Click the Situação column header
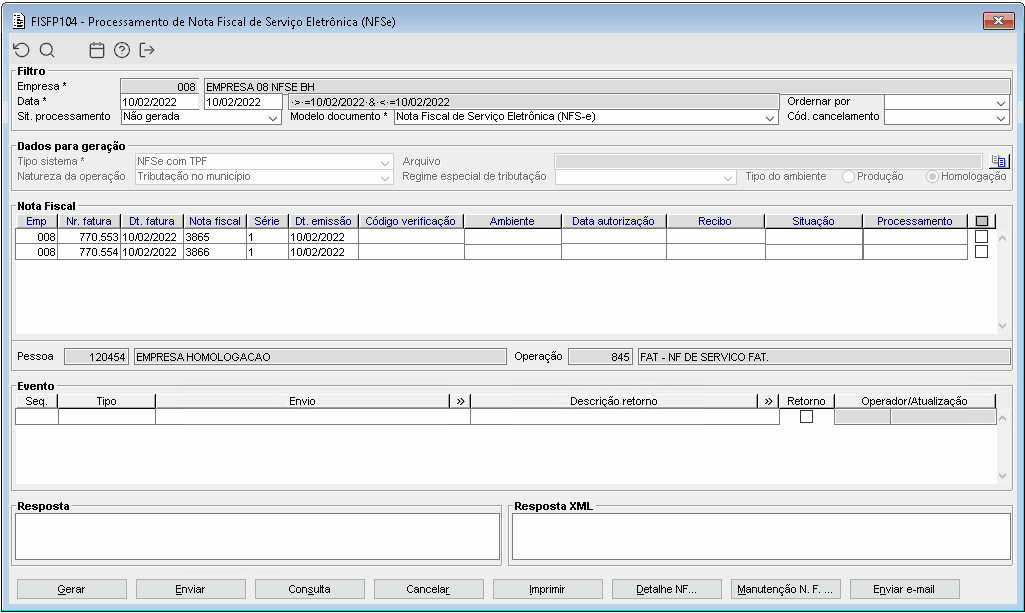This screenshot has height=613, width=1025. 813,221
